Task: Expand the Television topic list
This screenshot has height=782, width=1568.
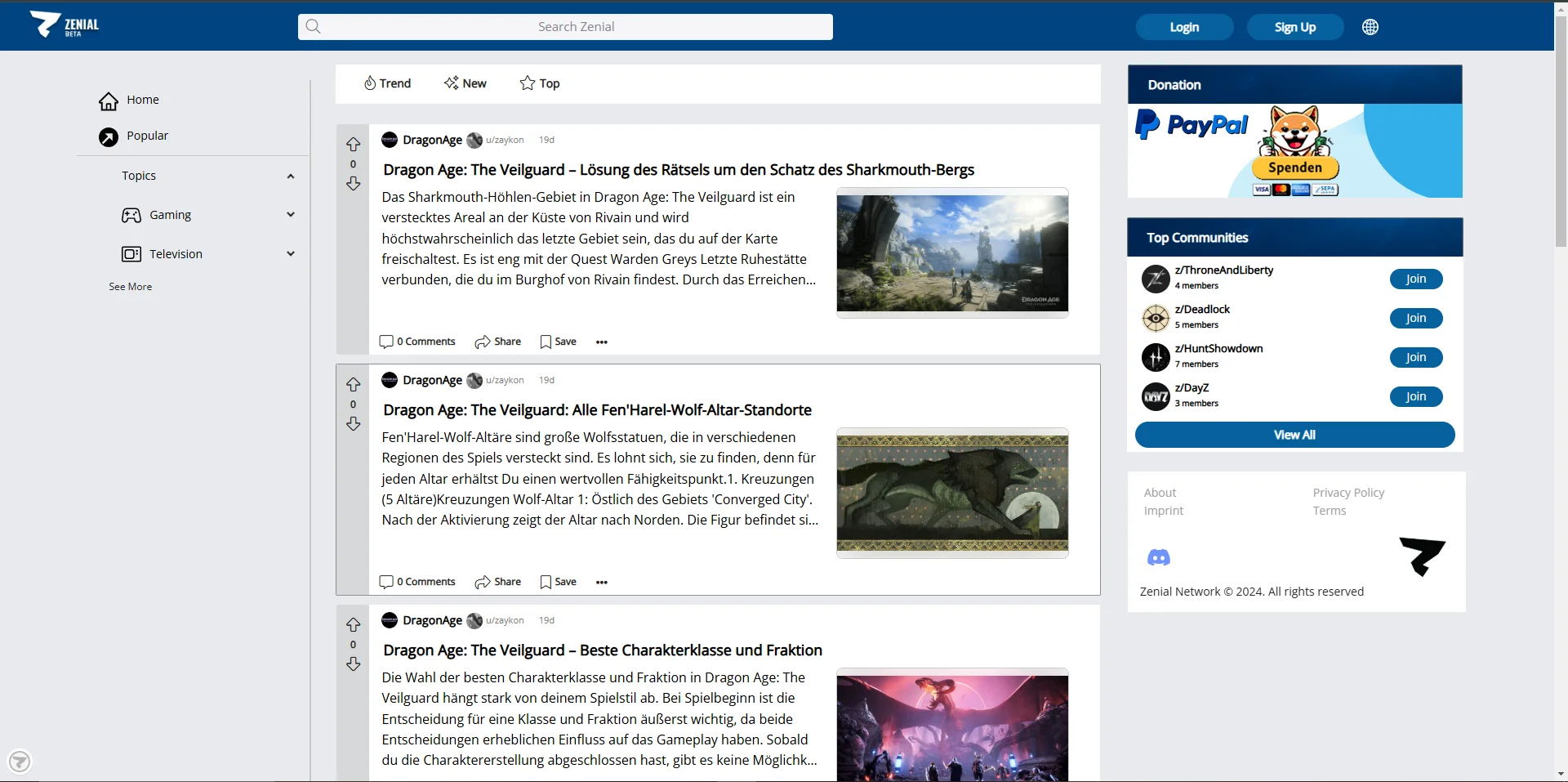Action: pyautogui.click(x=291, y=254)
